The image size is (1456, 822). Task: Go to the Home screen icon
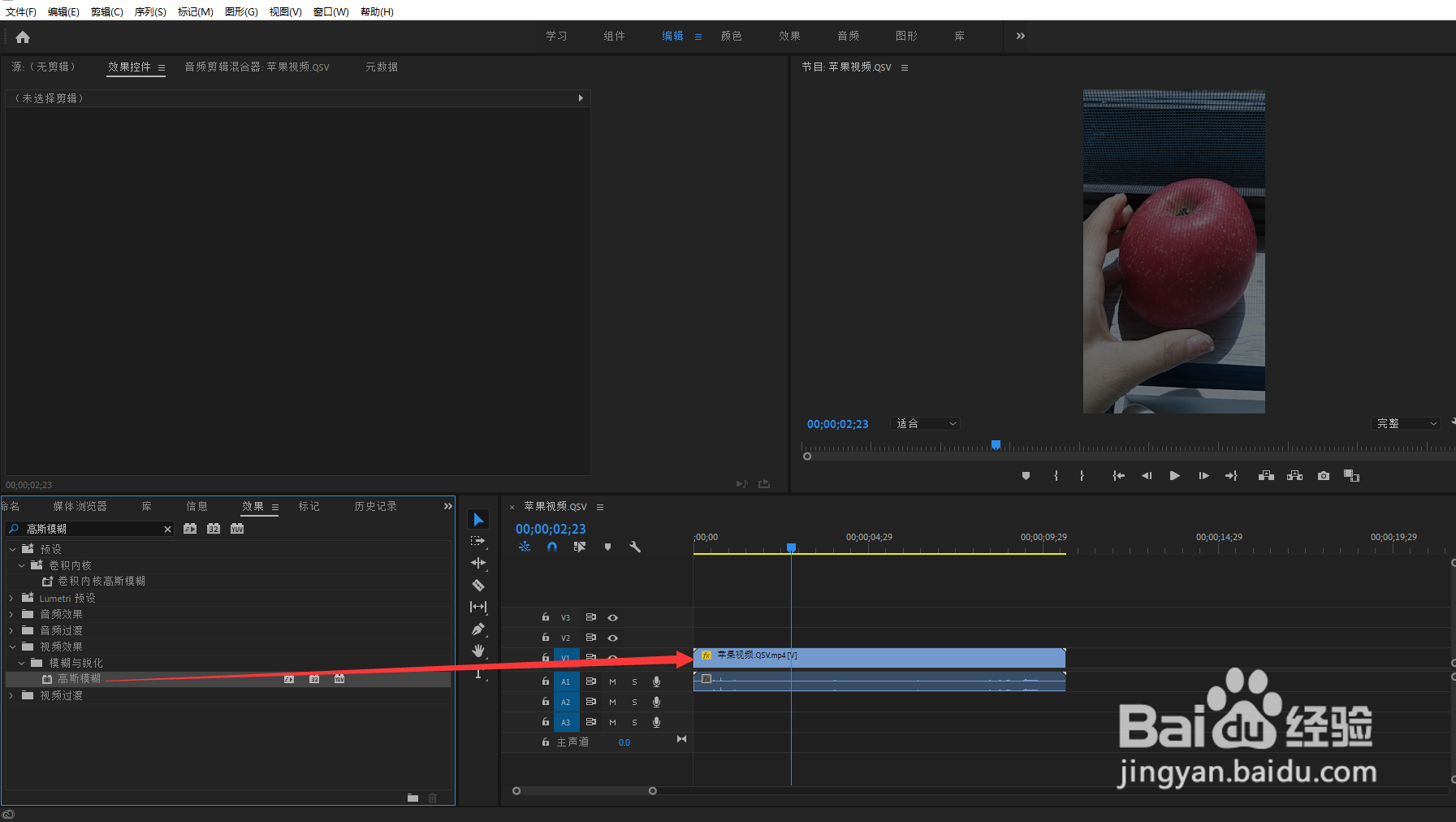[x=23, y=37]
